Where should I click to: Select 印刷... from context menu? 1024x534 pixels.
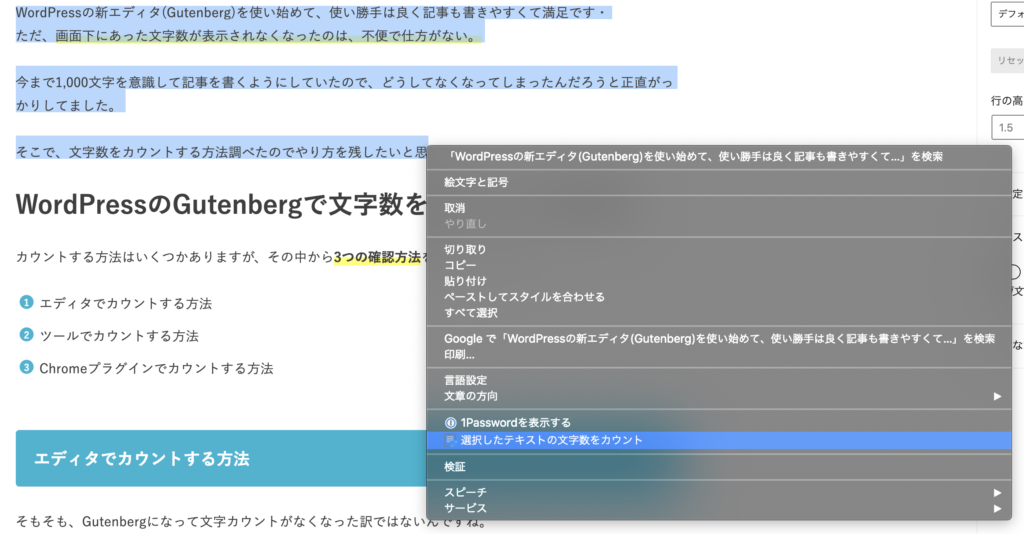coord(718,355)
